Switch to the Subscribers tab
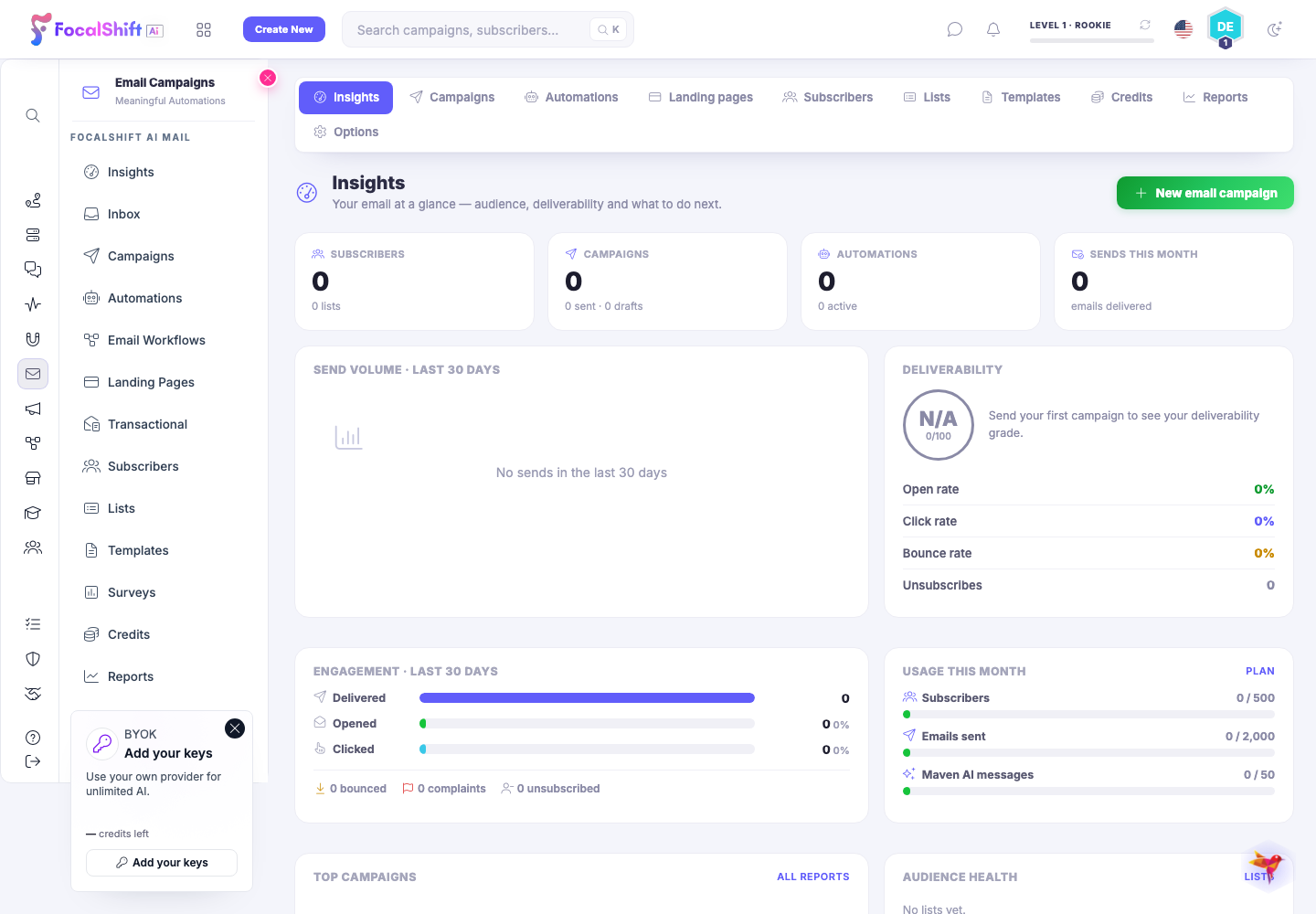 point(828,97)
